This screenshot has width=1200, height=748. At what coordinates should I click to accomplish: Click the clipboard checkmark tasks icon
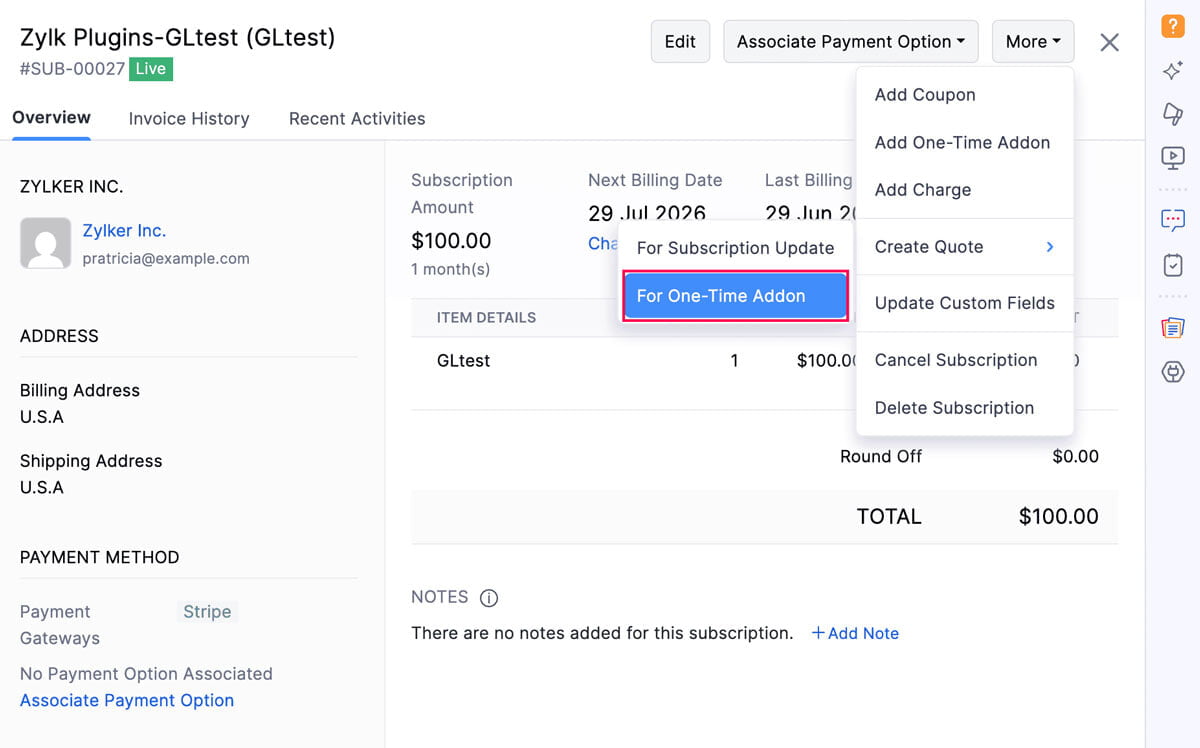[x=1173, y=265]
